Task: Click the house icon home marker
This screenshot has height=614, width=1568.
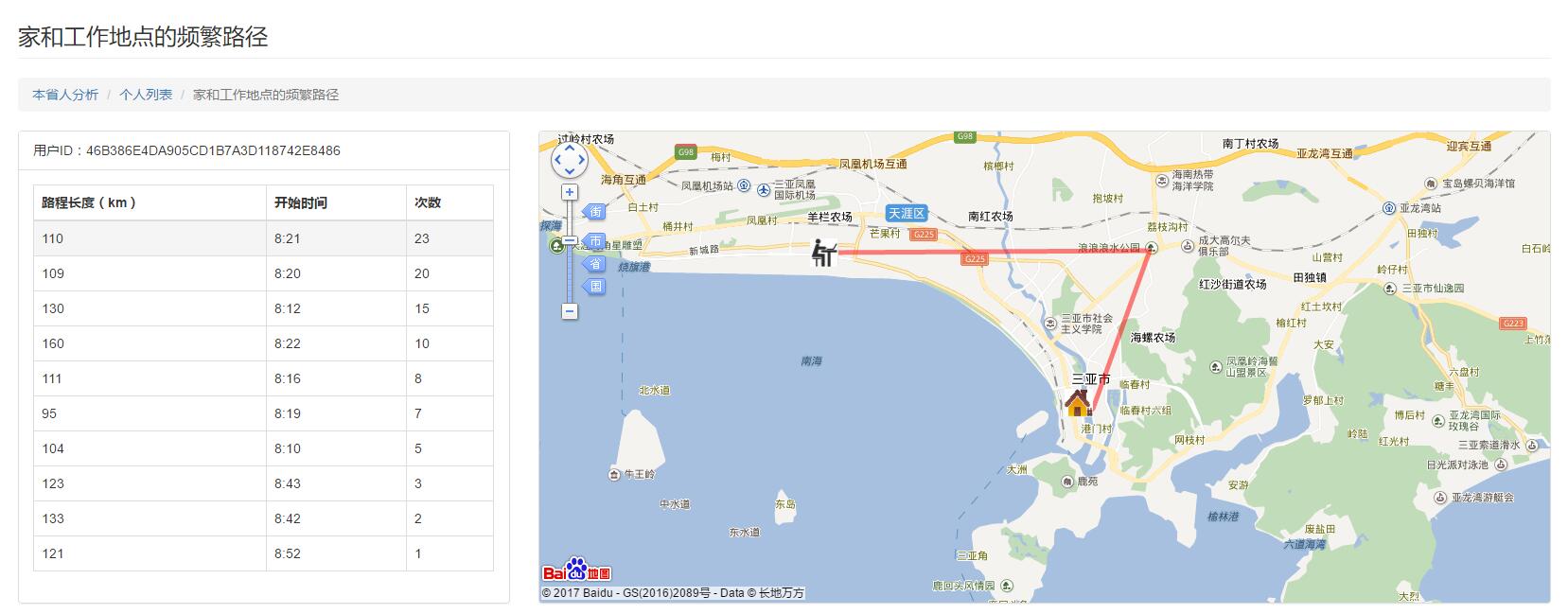Action: 1078,404
